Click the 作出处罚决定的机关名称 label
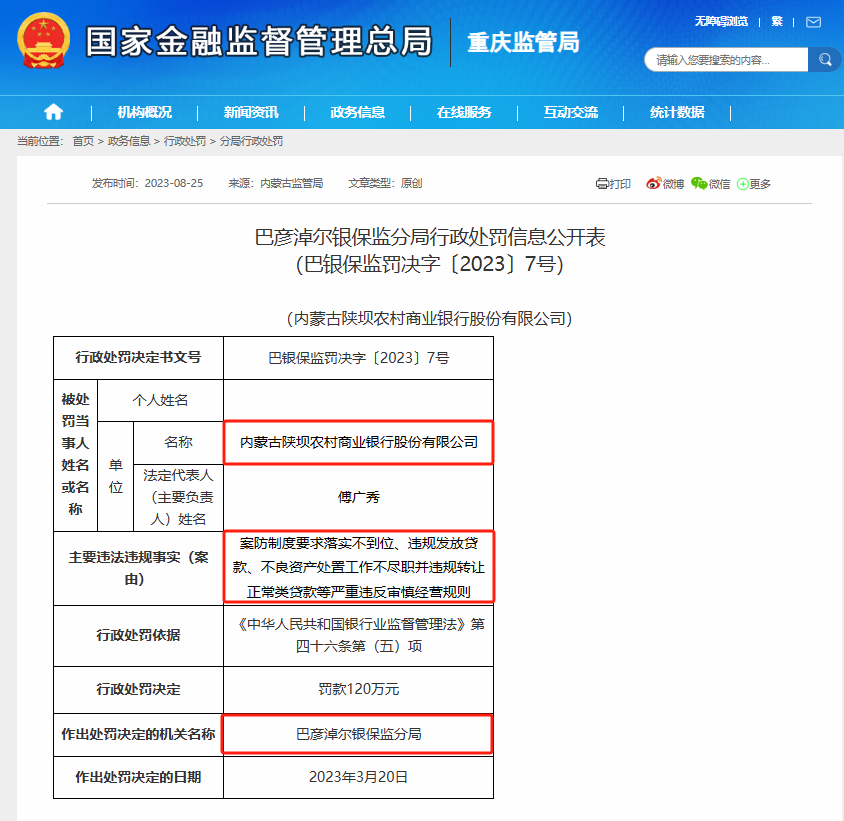Image resolution: width=844 pixels, height=821 pixels. tap(138, 734)
